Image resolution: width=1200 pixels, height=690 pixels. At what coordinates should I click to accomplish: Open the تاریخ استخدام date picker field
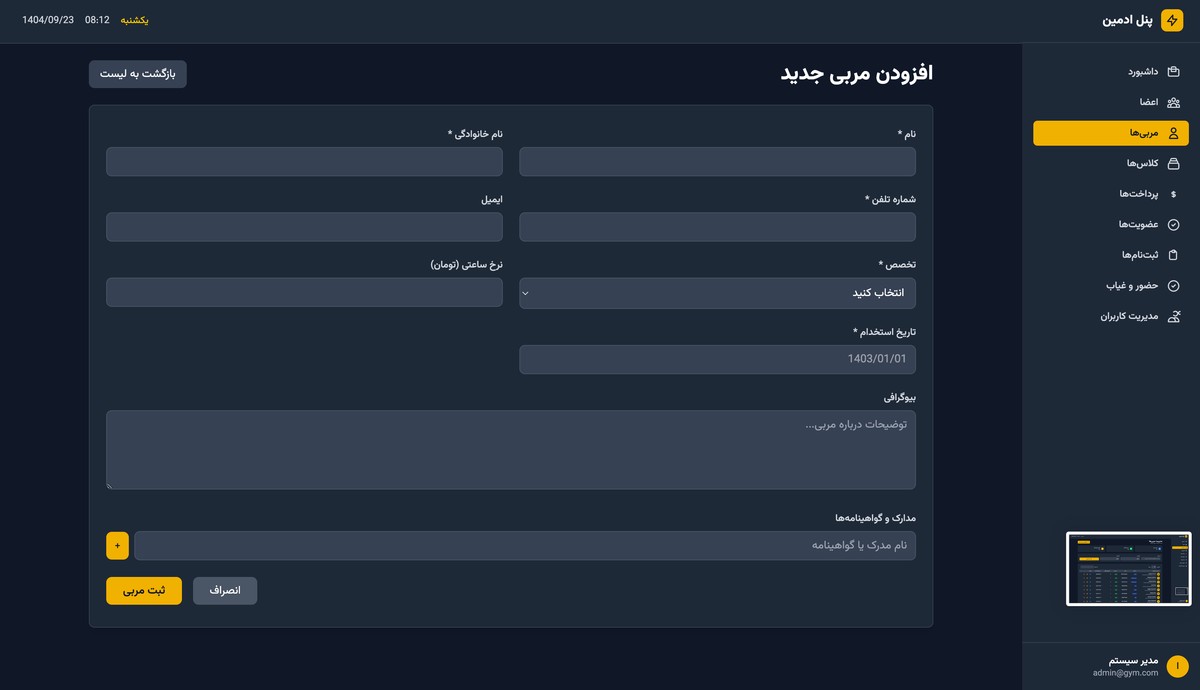pos(716,359)
